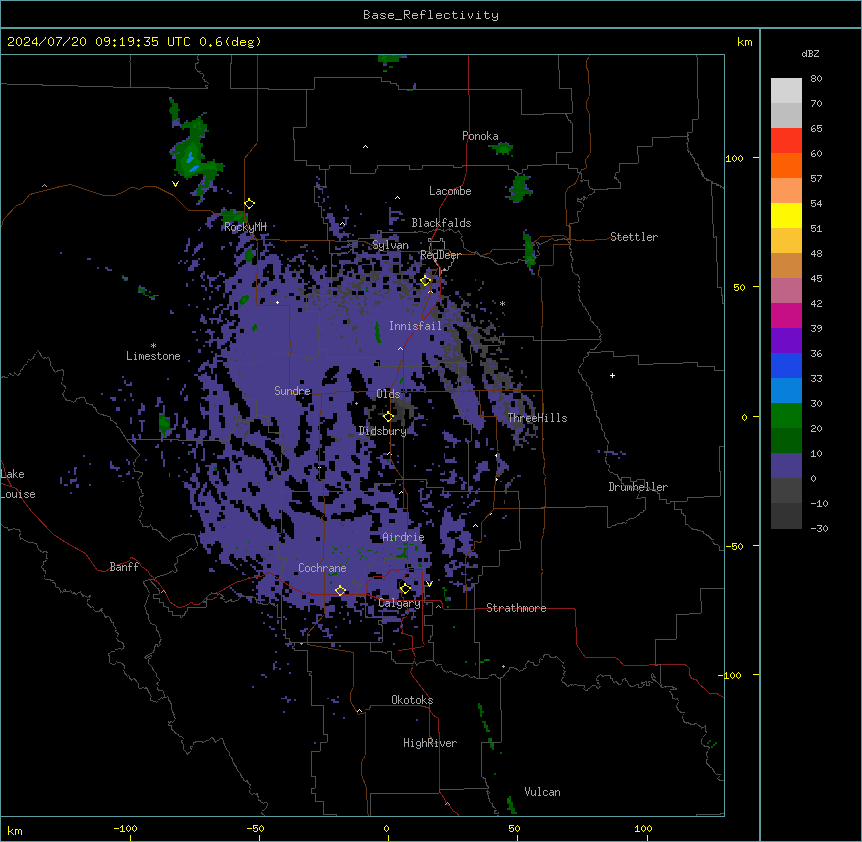The image size is (862, 842).
Task: Click the RedDeer city label
Action: (x=441, y=255)
